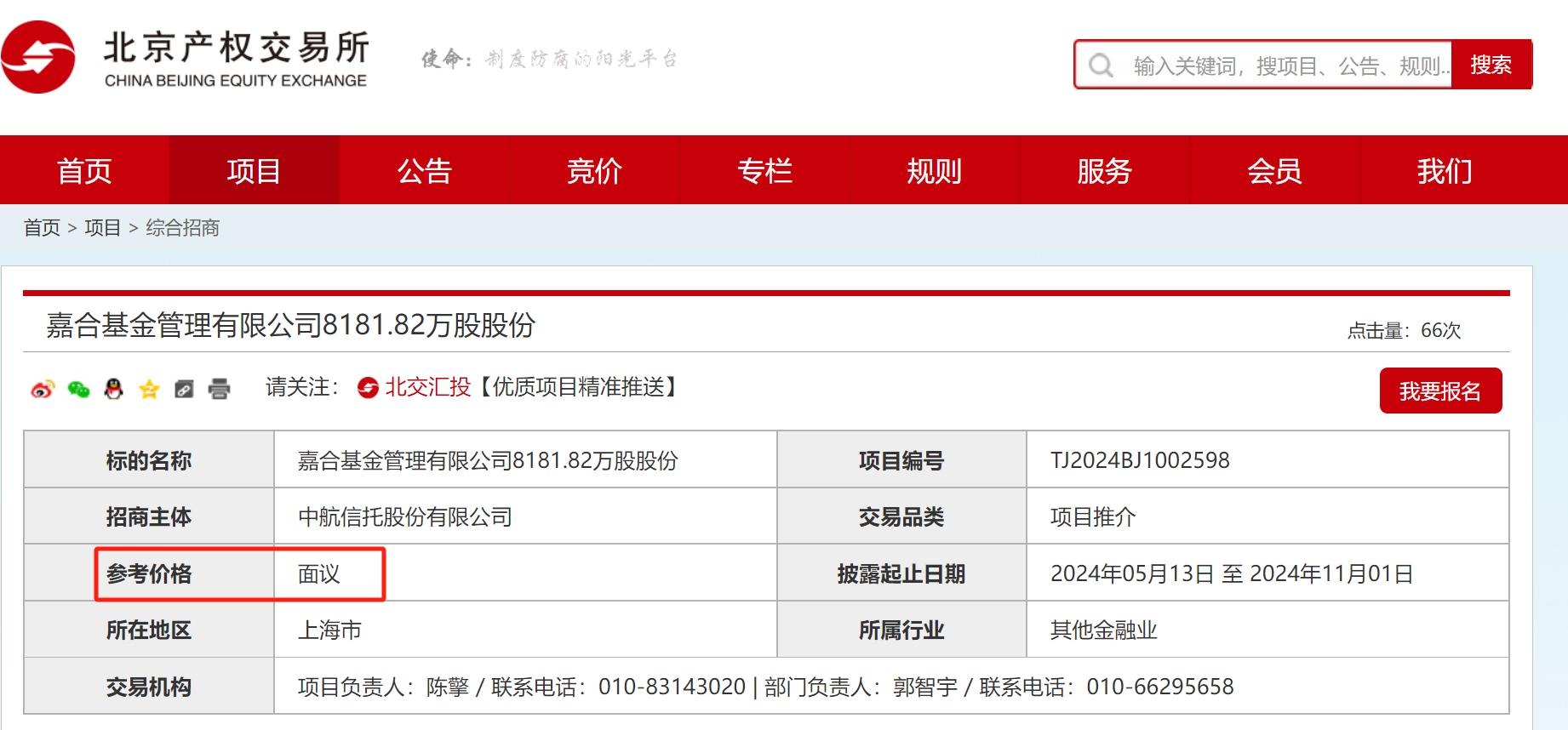Share the project via Weibo icon
Screen dimensions: 1568x730
click(x=43, y=389)
